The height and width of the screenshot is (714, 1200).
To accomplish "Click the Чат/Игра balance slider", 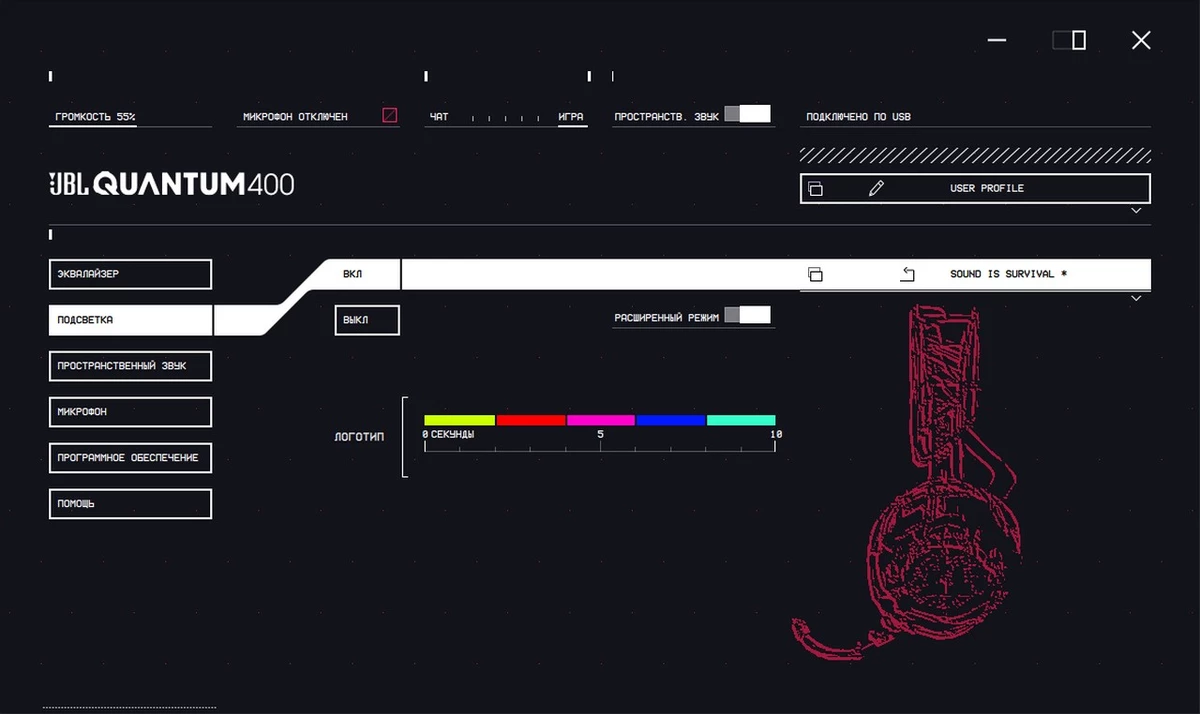I will coord(503,118).
